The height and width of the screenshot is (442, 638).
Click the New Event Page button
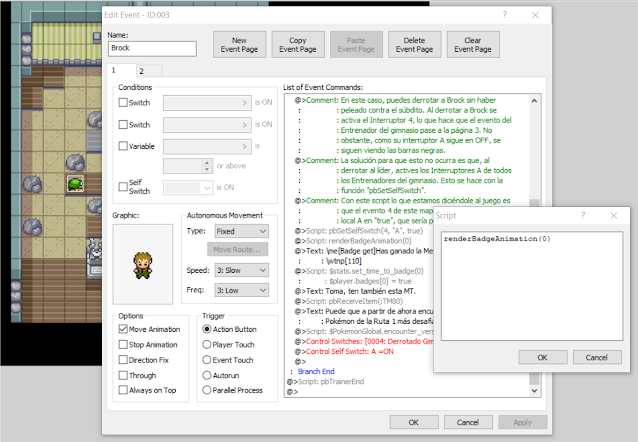pyautogui.click(x=239, y=45)
